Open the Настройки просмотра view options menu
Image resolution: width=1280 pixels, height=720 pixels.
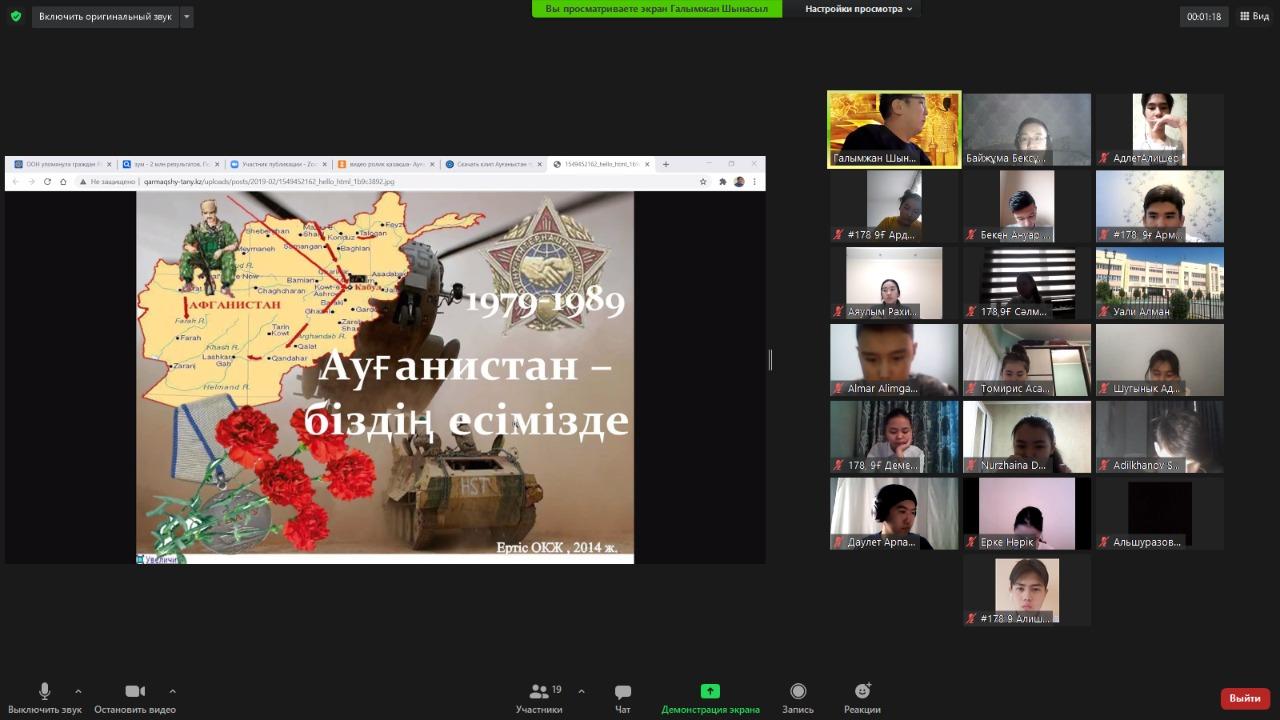coord(859,9)
